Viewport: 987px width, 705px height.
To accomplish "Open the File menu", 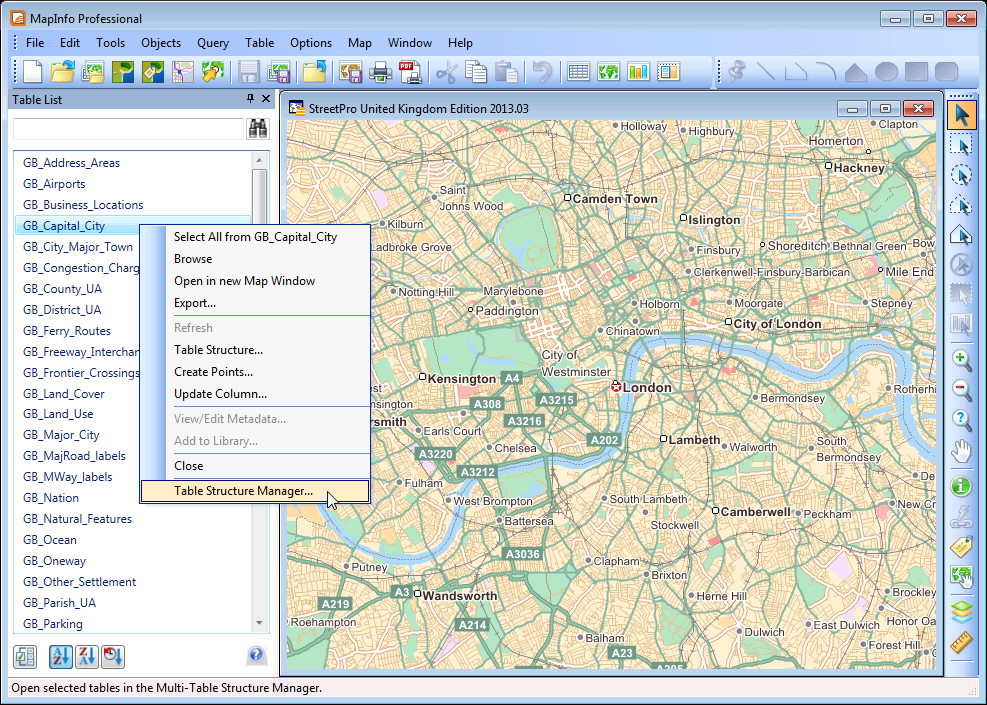I will 35,43.
